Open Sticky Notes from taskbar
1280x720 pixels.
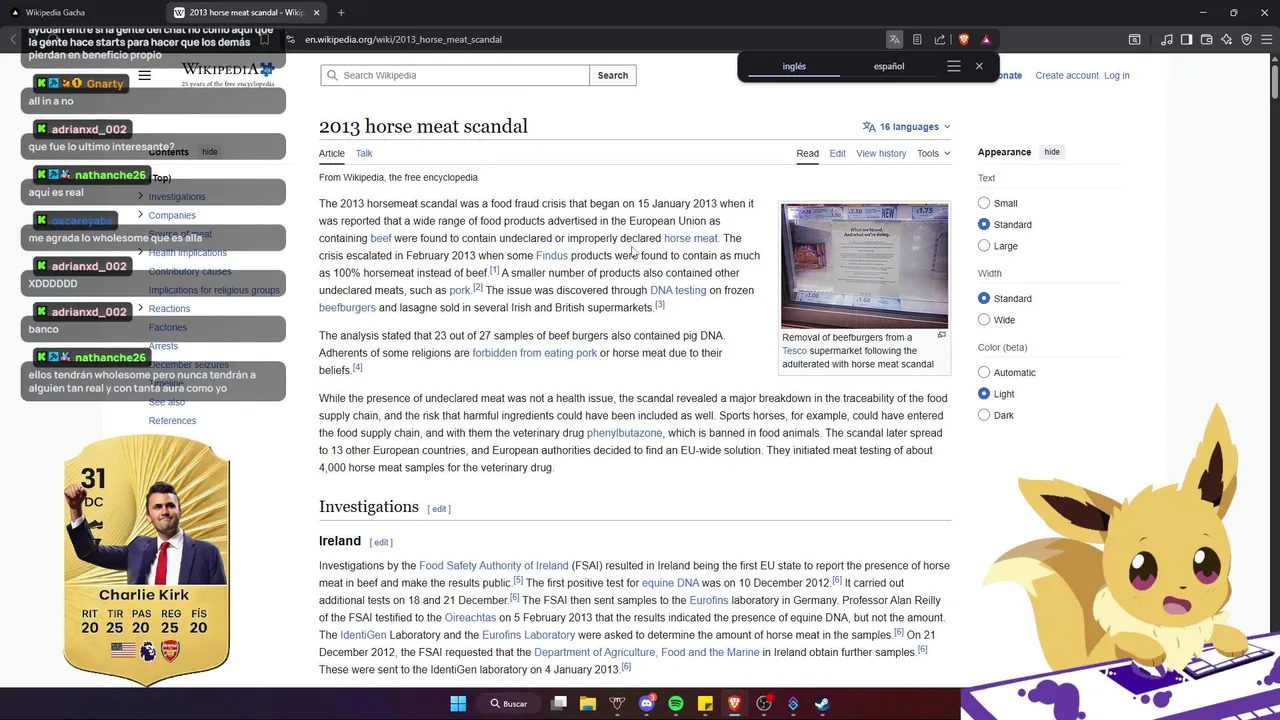705,704
